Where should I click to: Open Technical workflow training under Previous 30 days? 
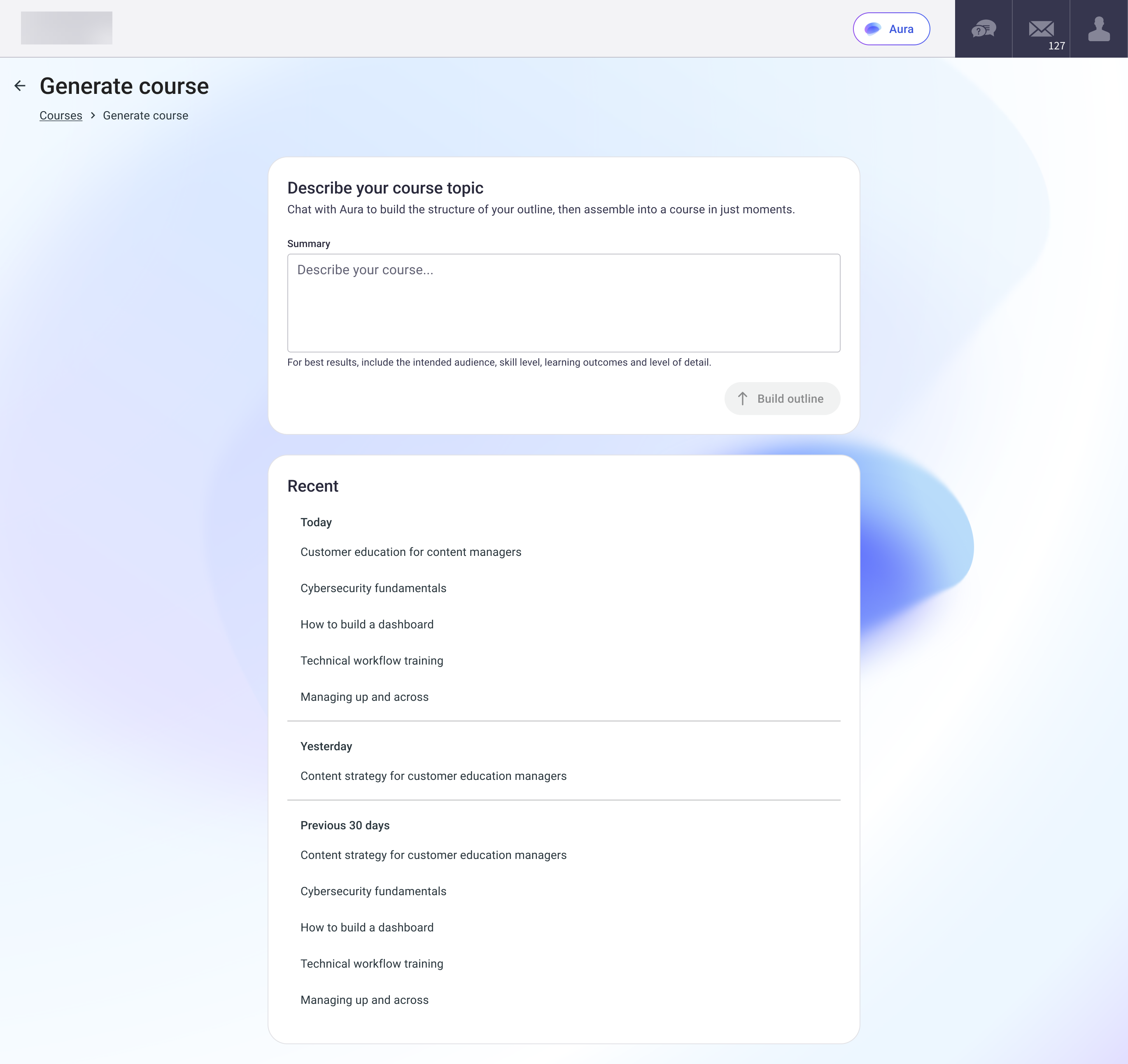click(372, 964)
